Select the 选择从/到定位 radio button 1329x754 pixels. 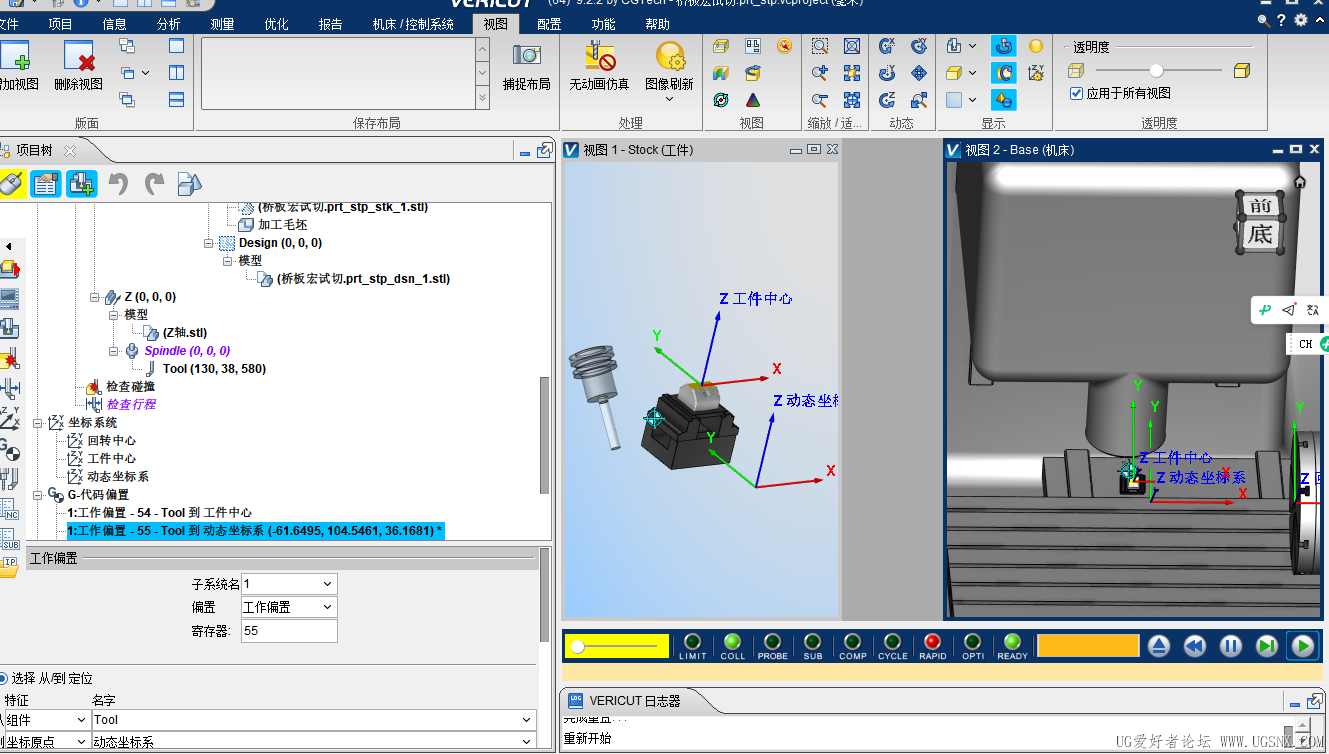pyautogui.click(x=3, y=678)
